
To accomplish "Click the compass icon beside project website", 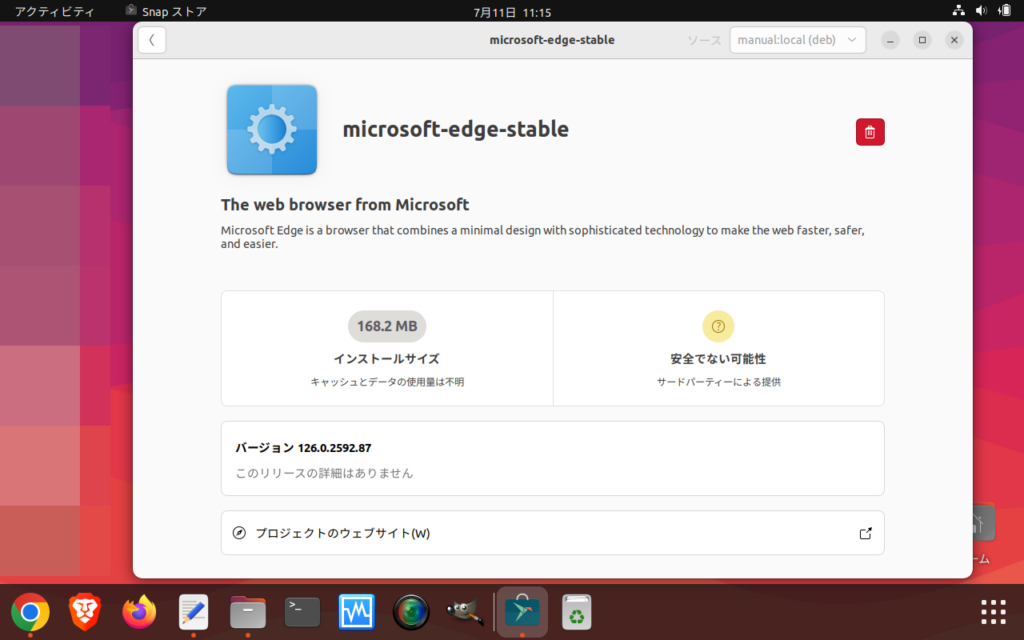I will (240, 533).
